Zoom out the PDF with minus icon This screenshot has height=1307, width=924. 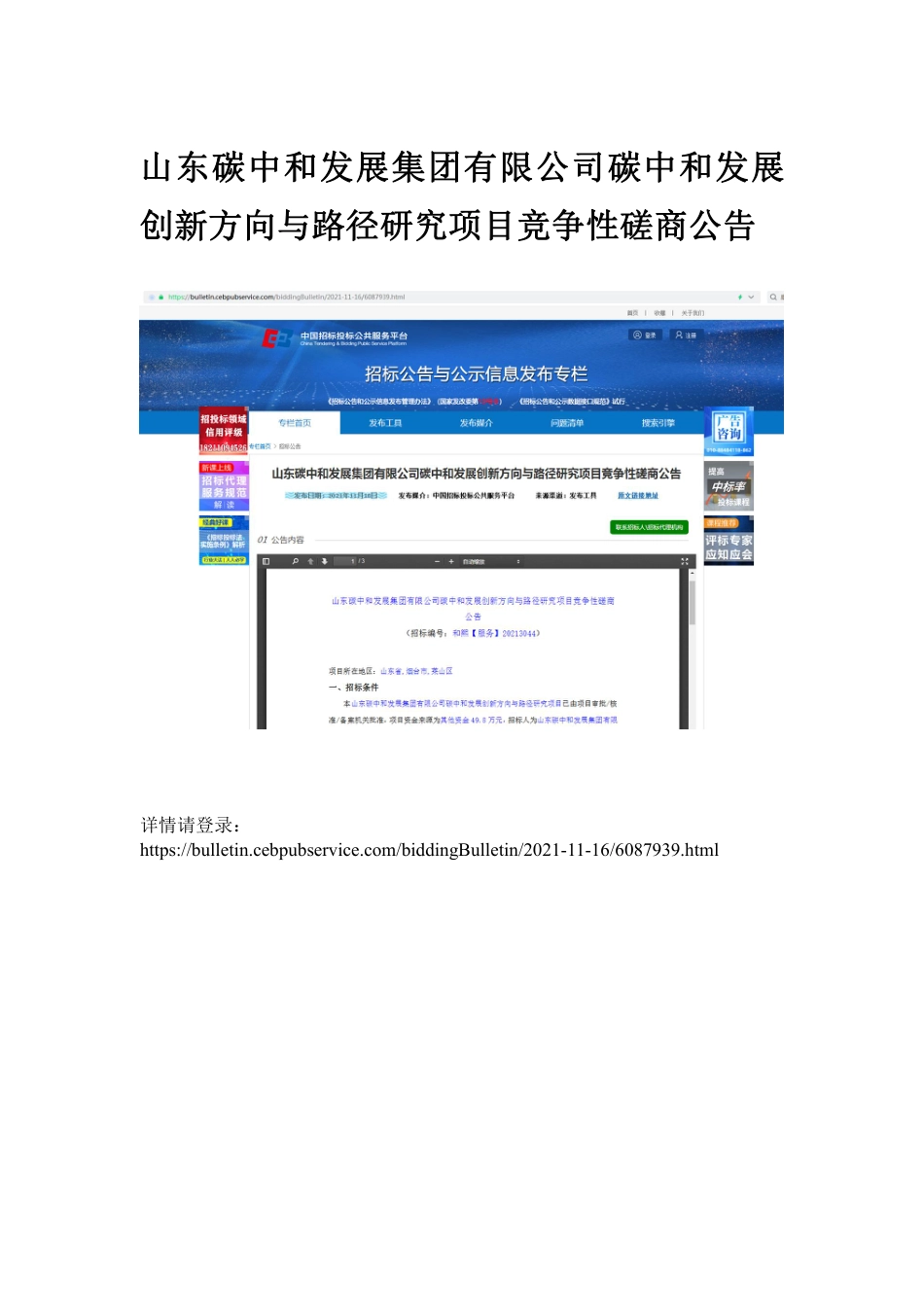pyautogui.click(x=438, y=561)
